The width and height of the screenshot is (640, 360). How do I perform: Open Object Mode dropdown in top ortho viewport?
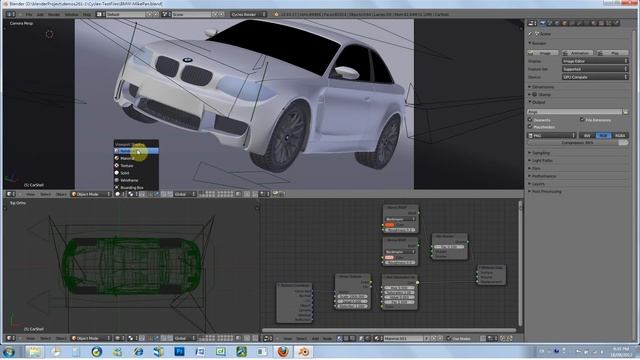[x=91, y=338]
